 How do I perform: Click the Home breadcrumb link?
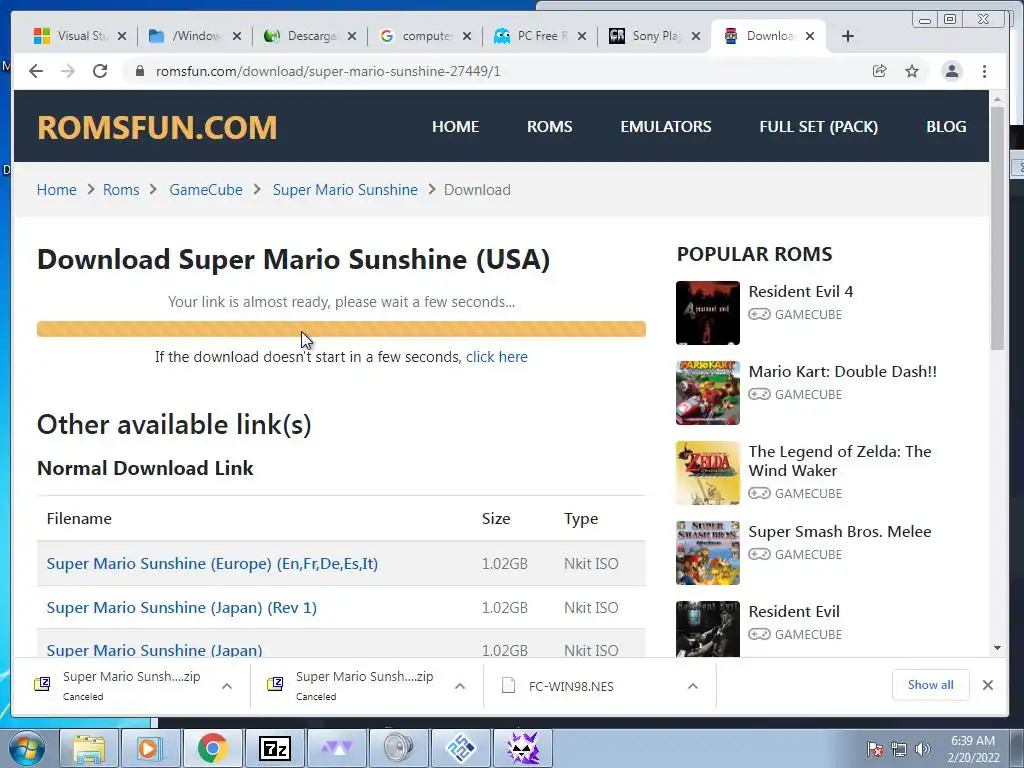coord(56,190)
